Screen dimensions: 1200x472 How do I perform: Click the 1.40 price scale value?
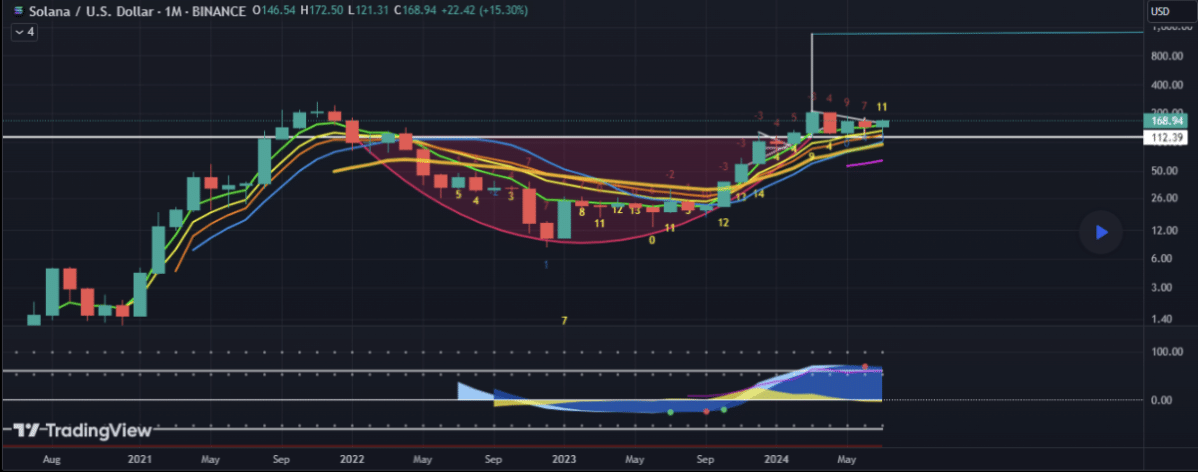tap(1162, 319)
